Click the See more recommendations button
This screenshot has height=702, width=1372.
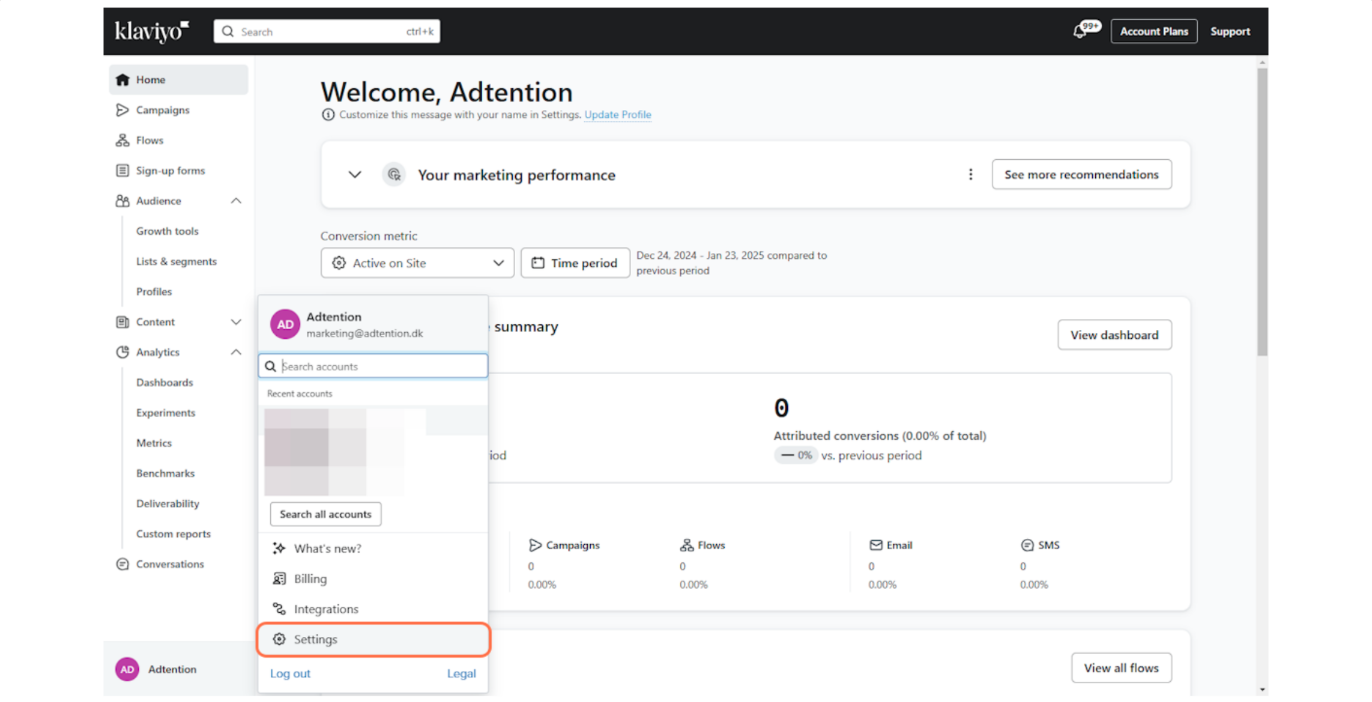click(x=1081, y=175)
